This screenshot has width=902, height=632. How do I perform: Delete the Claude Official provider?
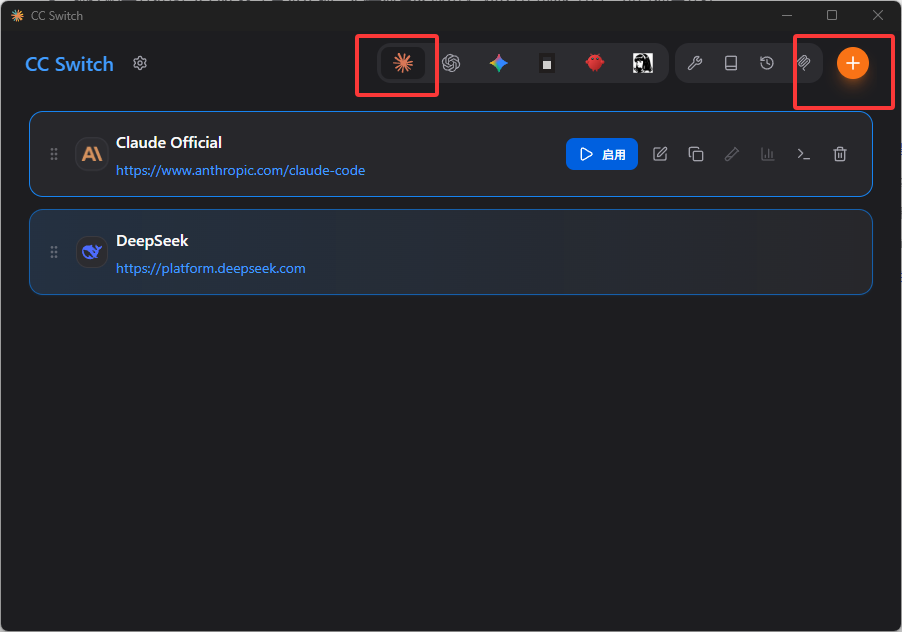(x=840, y=154)
